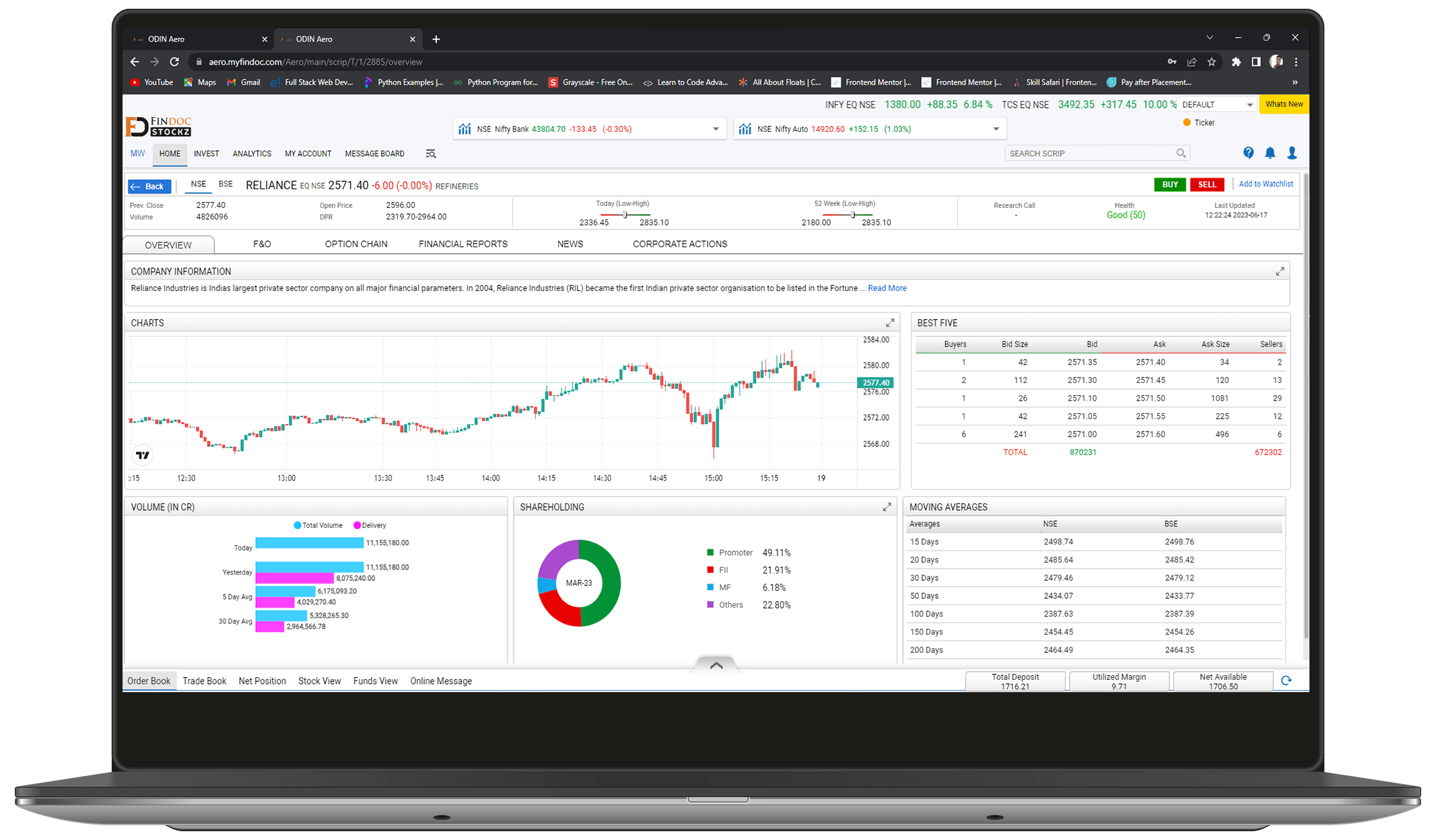Image resolution: width=1436 pixels, height=840 pixels.
Task: Expand the Charts panel to fullscreen
Action: click(890, 323)
